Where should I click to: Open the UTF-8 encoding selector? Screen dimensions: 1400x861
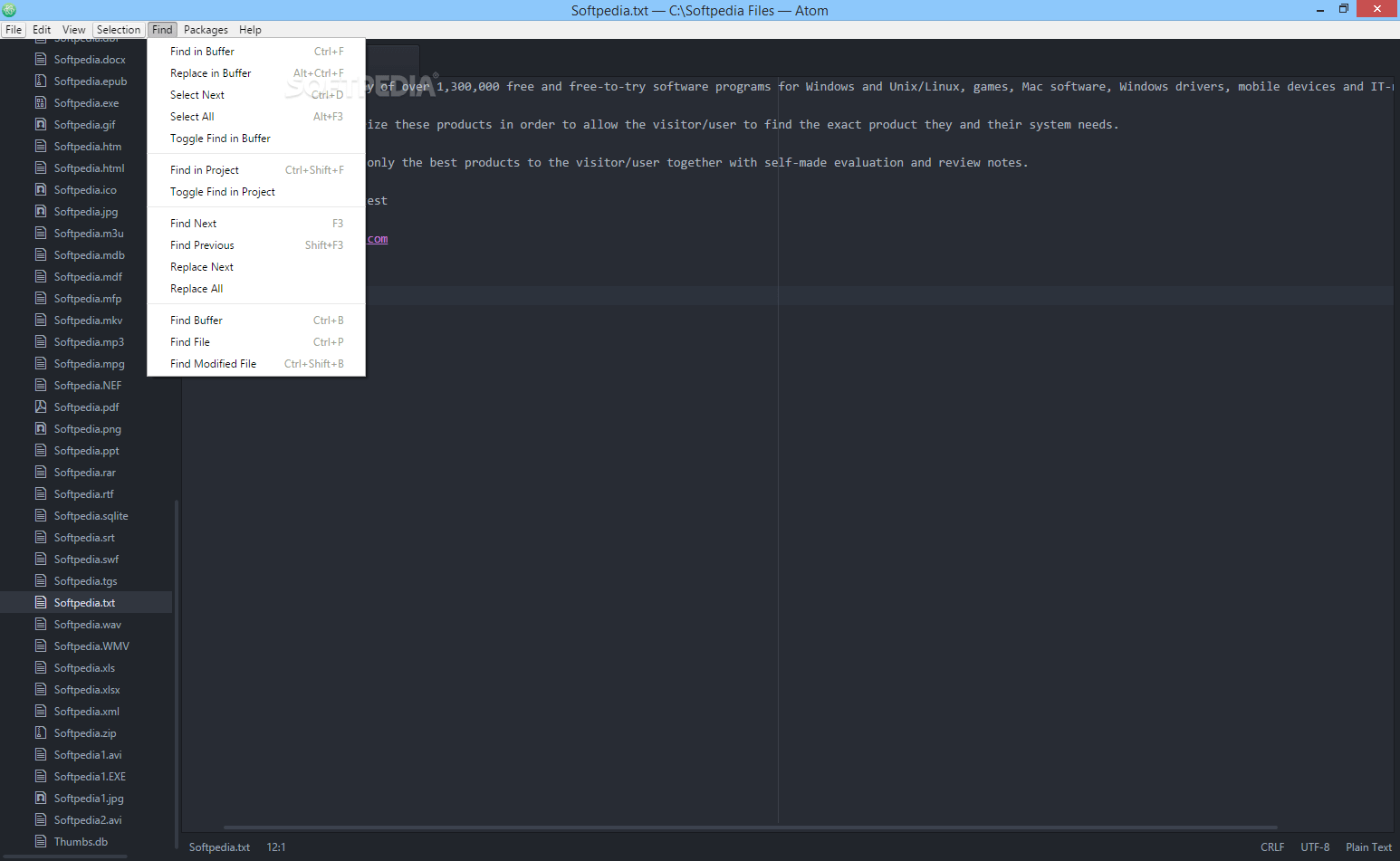point(1315,847)
